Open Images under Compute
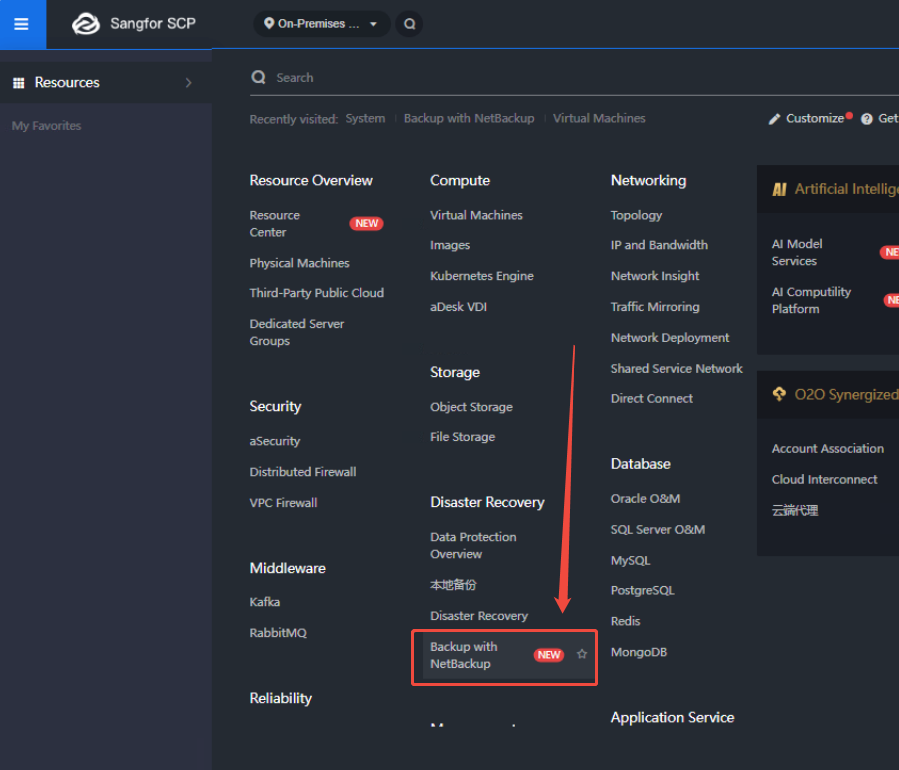899x770 pixels. (450, 245)
